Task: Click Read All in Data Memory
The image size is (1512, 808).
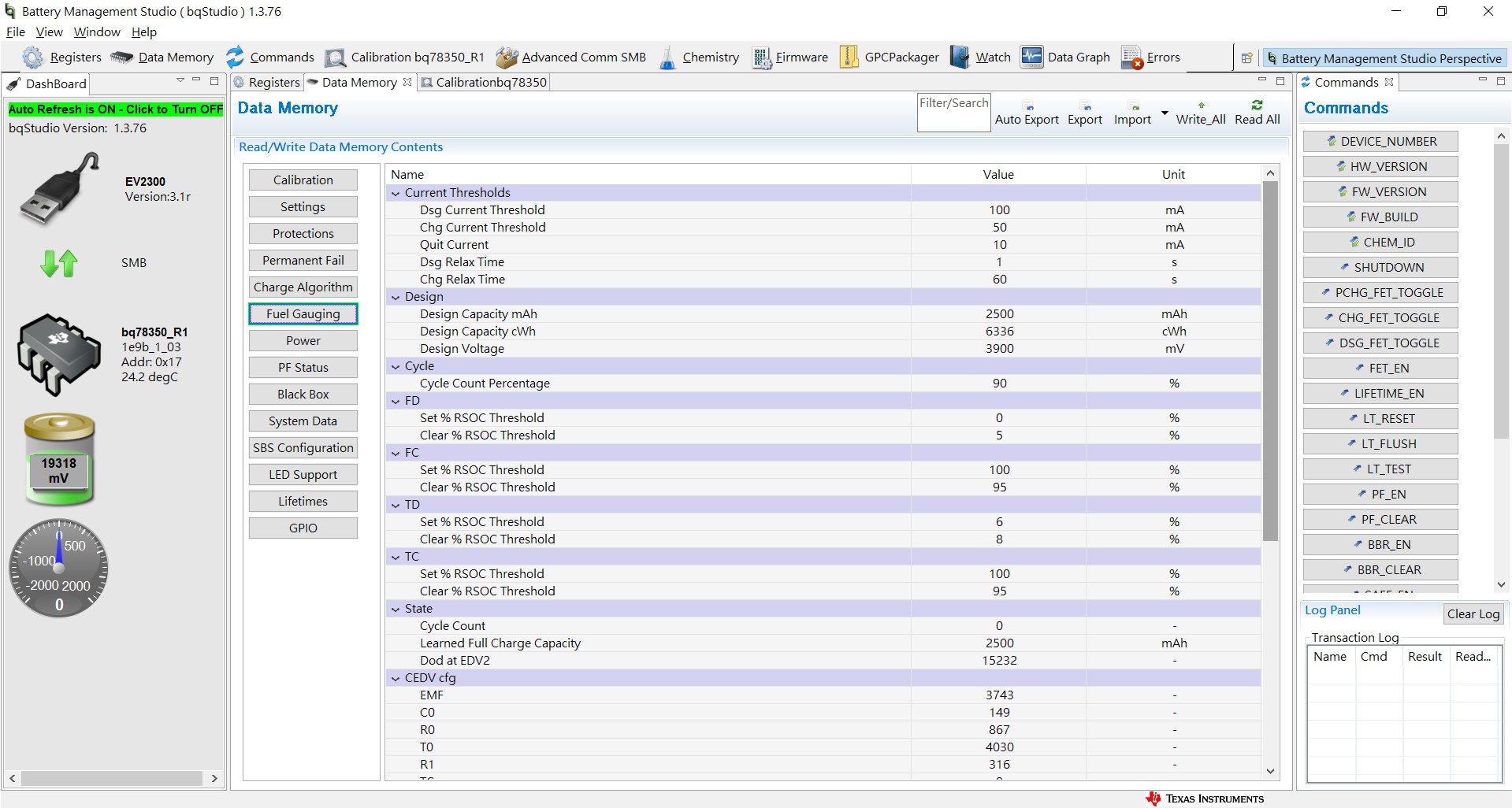Action: pos(1257,113)
